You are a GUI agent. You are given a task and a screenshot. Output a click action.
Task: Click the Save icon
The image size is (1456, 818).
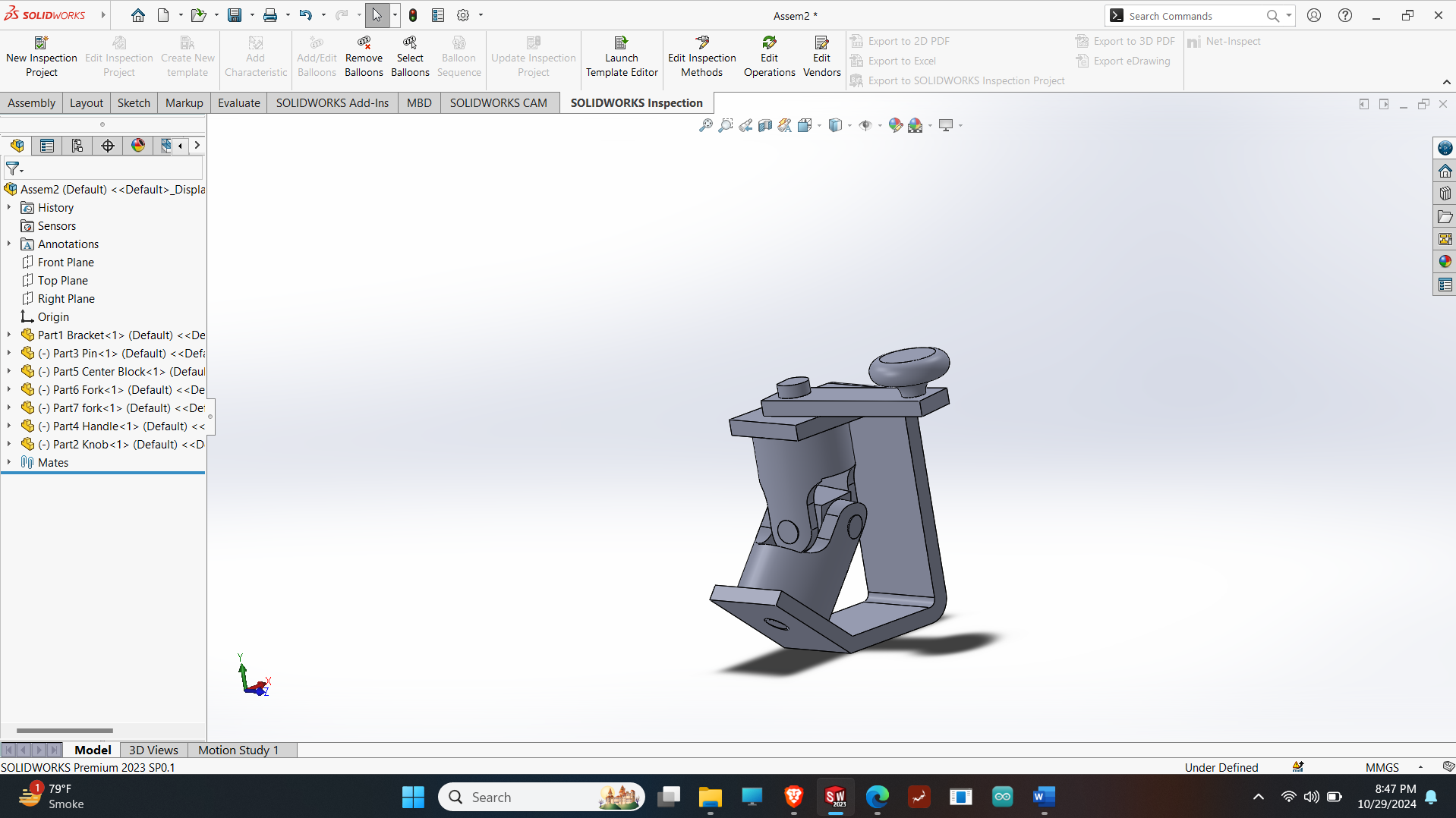(235, 15)
